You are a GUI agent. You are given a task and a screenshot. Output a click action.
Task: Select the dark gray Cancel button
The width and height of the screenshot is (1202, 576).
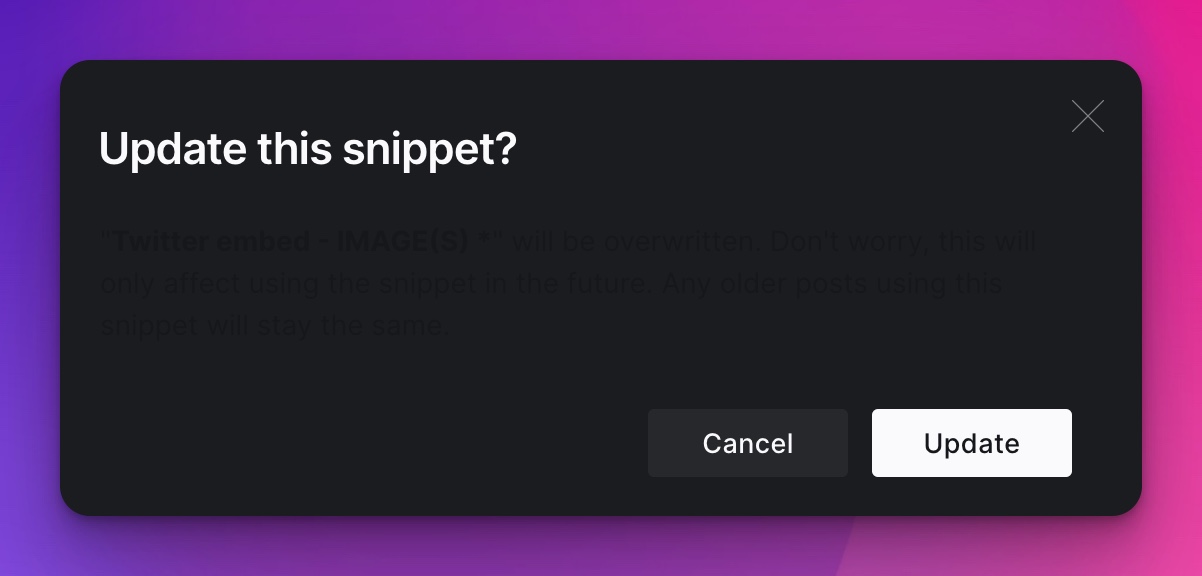point(748,443)
